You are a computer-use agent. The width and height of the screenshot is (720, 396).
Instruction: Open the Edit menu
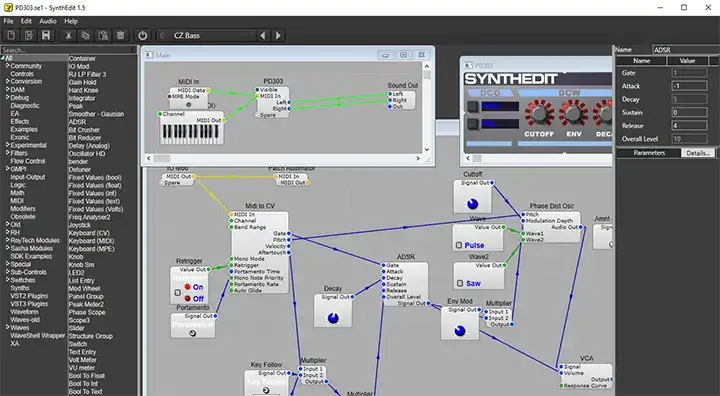point(26,21)
